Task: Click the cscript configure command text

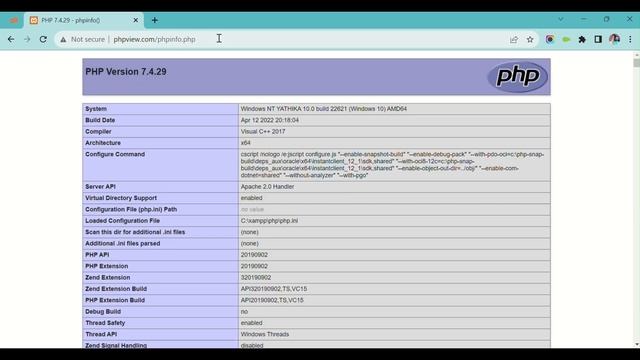Action: pyautogui.click(x=392, y=165)
